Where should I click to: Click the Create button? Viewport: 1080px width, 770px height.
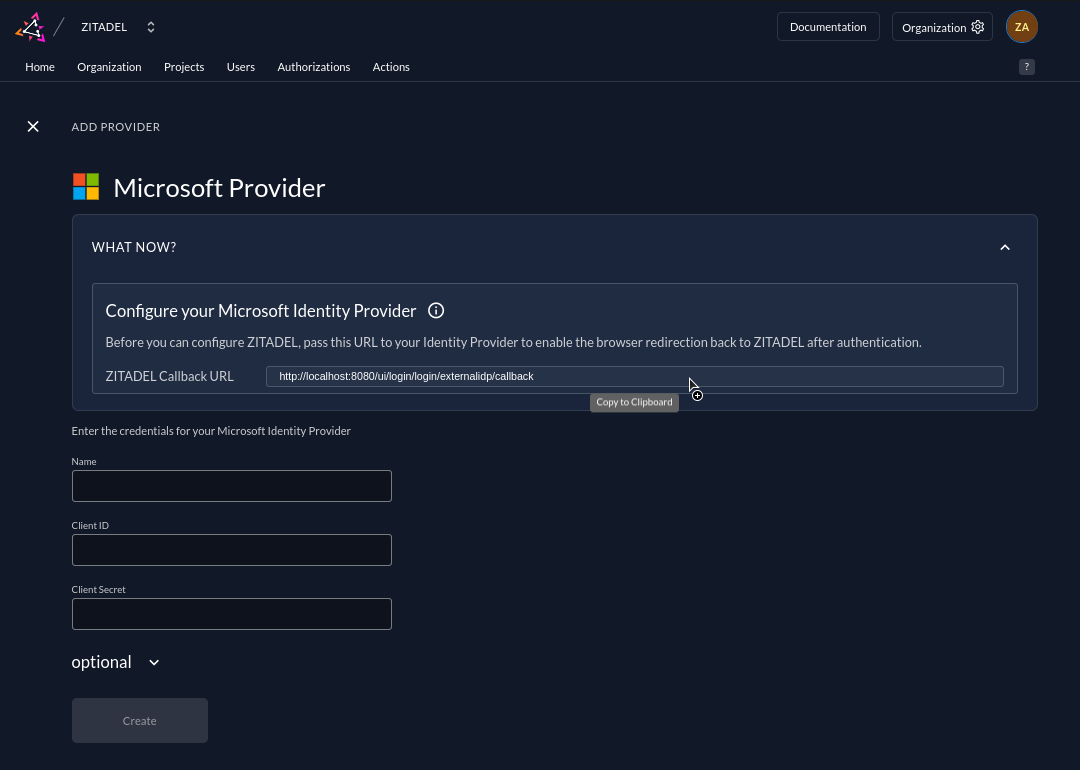[x=139, y=720]
